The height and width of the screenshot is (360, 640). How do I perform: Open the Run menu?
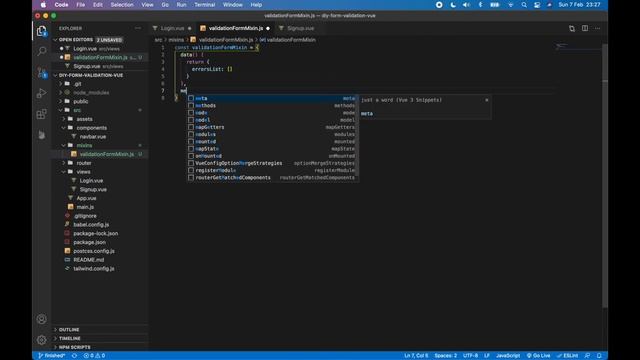(x=181, y=5)
